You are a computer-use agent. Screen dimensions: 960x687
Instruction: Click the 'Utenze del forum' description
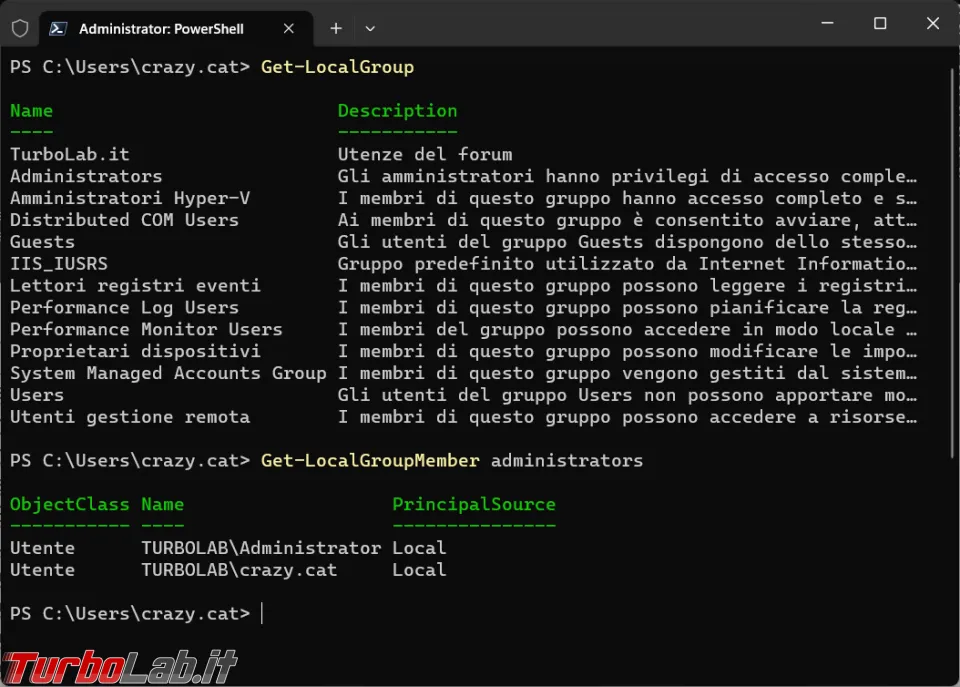pyautogui.click(x=425, y=154)
